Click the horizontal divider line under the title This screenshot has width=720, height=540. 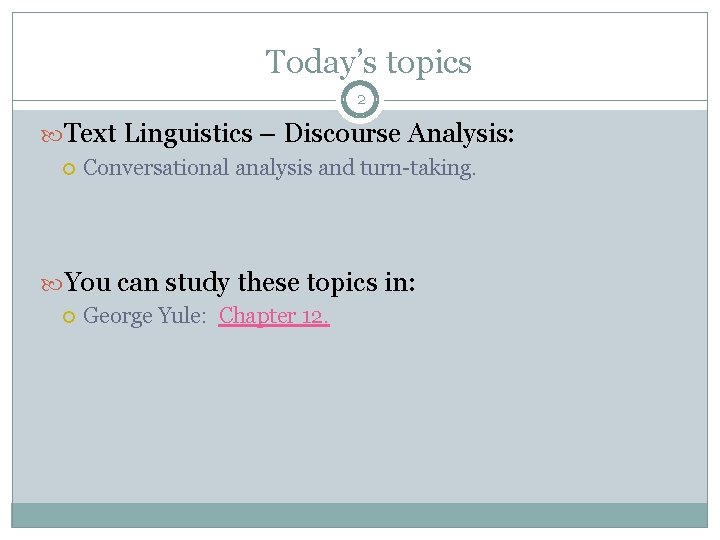[180, 100]
